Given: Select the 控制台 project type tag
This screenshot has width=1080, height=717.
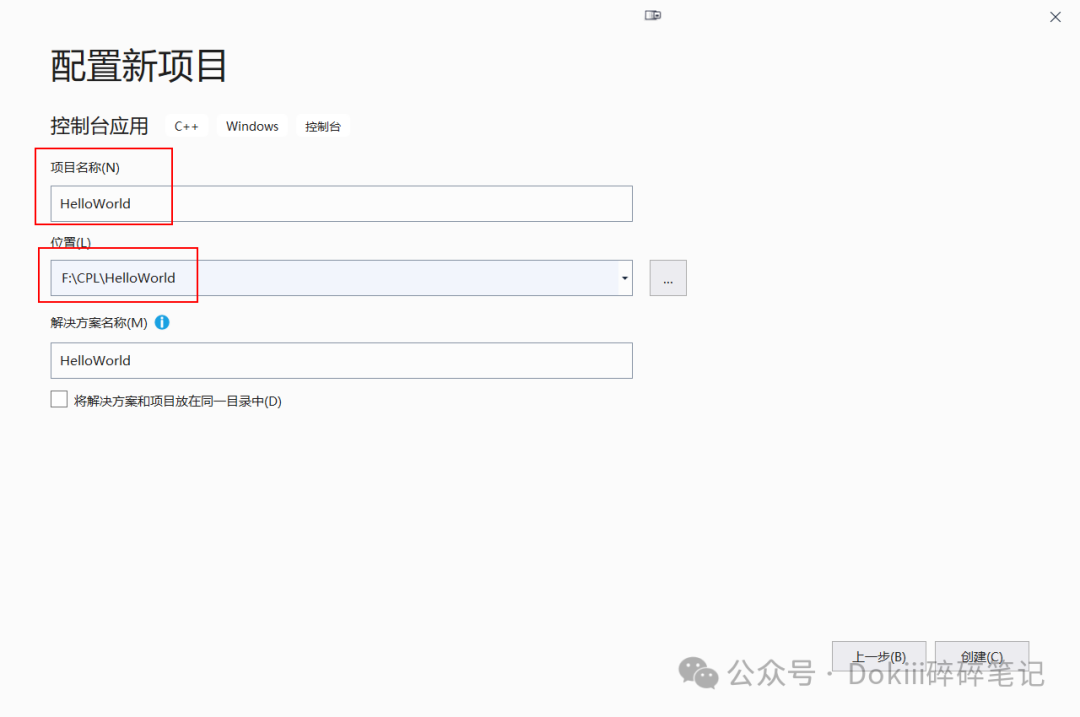Looking at the screenshot, I should (322, 126).
